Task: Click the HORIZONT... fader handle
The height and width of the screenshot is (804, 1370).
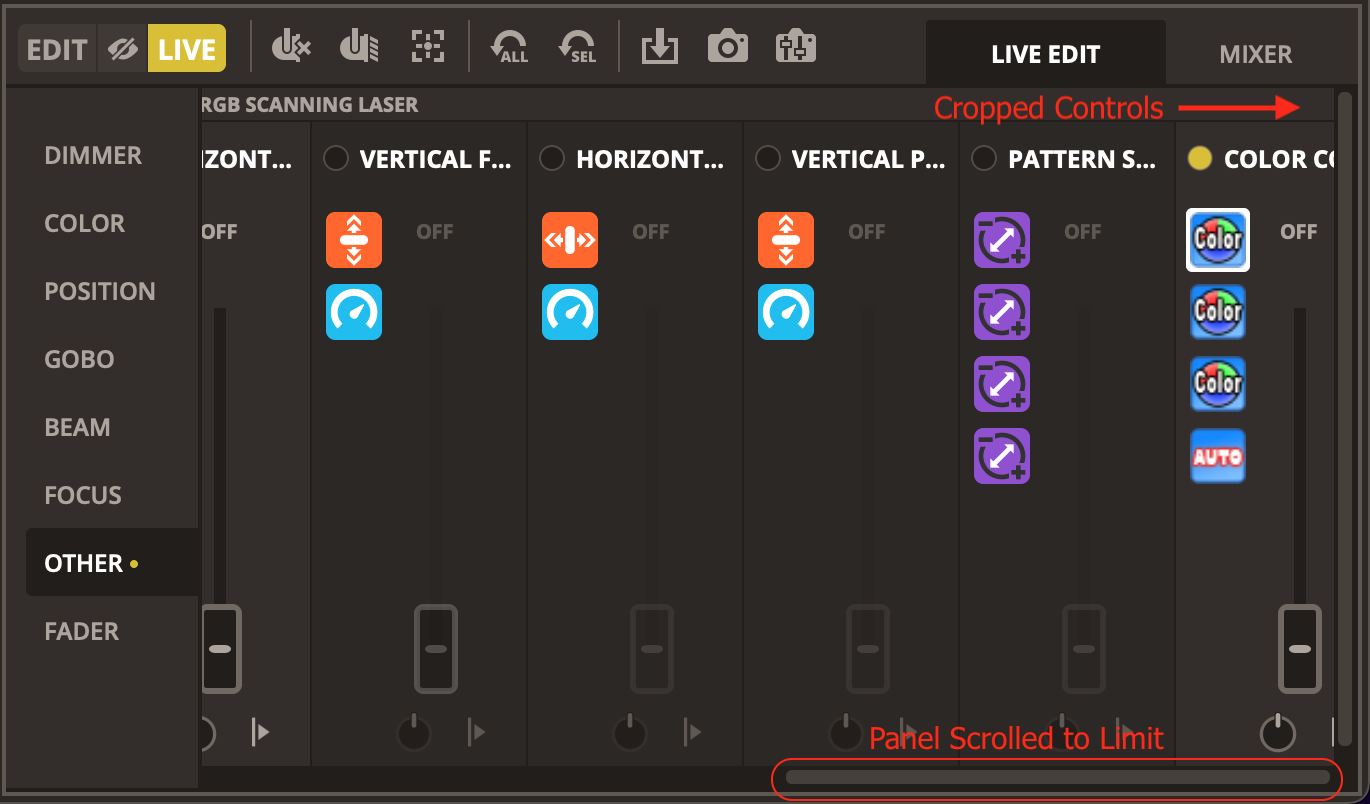Action: (652, 649)
